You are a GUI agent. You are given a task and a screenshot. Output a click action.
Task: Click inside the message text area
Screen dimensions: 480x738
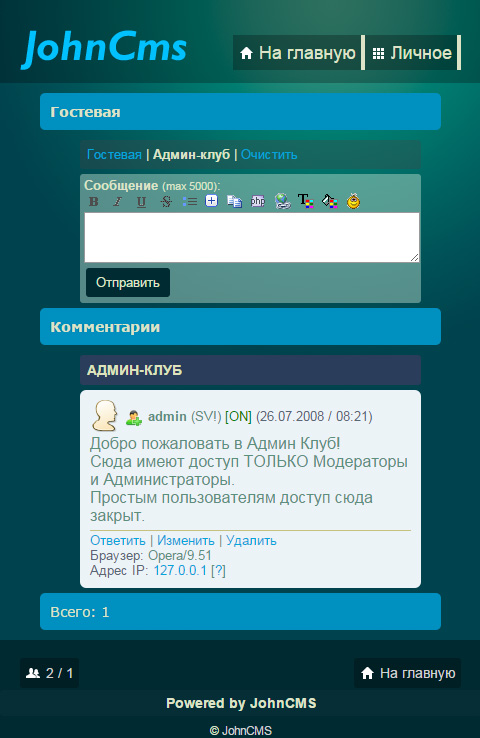point(252,237)
